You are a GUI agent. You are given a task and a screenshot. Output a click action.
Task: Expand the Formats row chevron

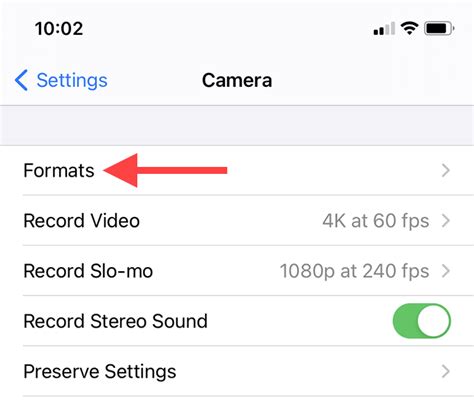pyautogui.click(x=446, y=170)
